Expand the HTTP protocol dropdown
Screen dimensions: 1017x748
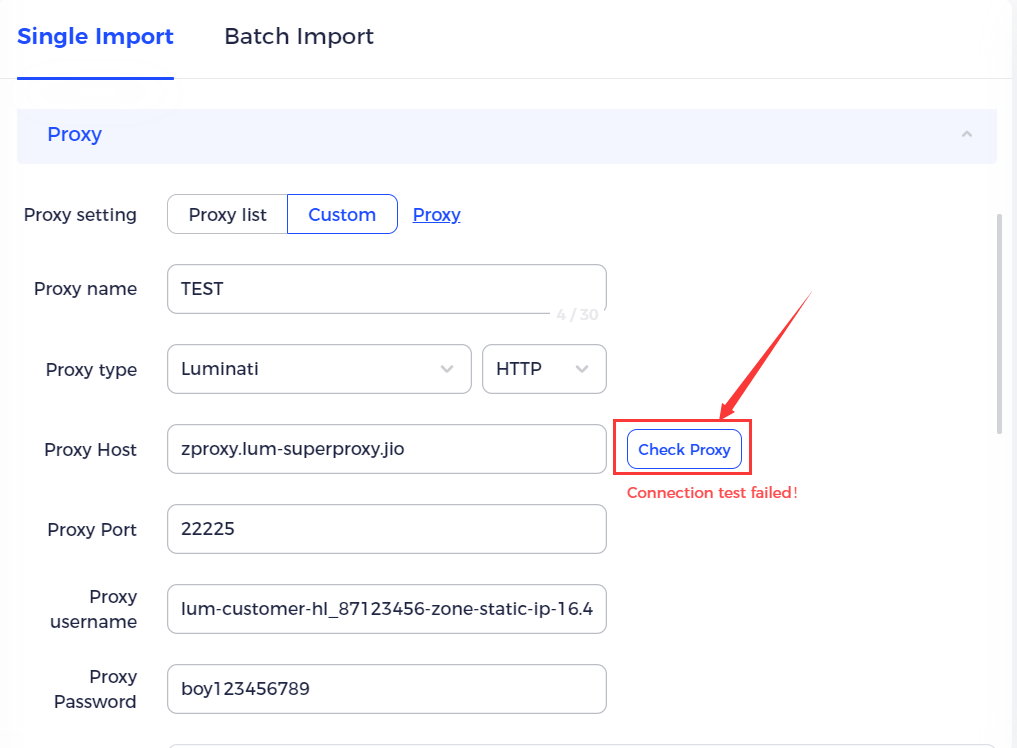544,369
